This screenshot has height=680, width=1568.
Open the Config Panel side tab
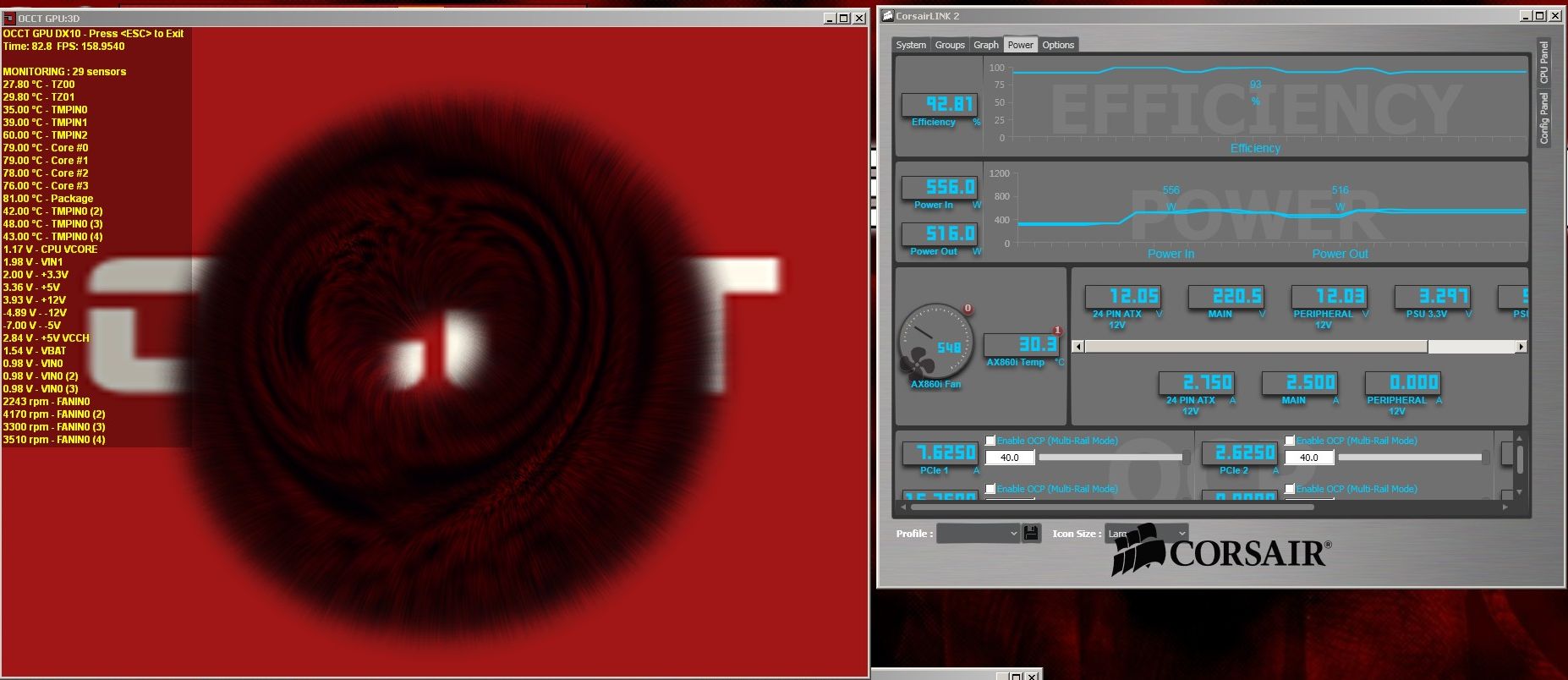pyautogui.click(x=1543, y=118)
